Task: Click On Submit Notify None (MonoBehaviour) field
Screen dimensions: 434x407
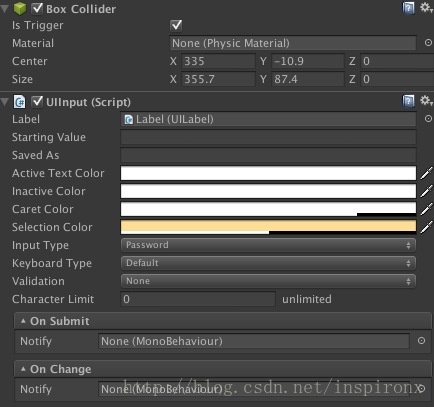Action: coord(254,341)
